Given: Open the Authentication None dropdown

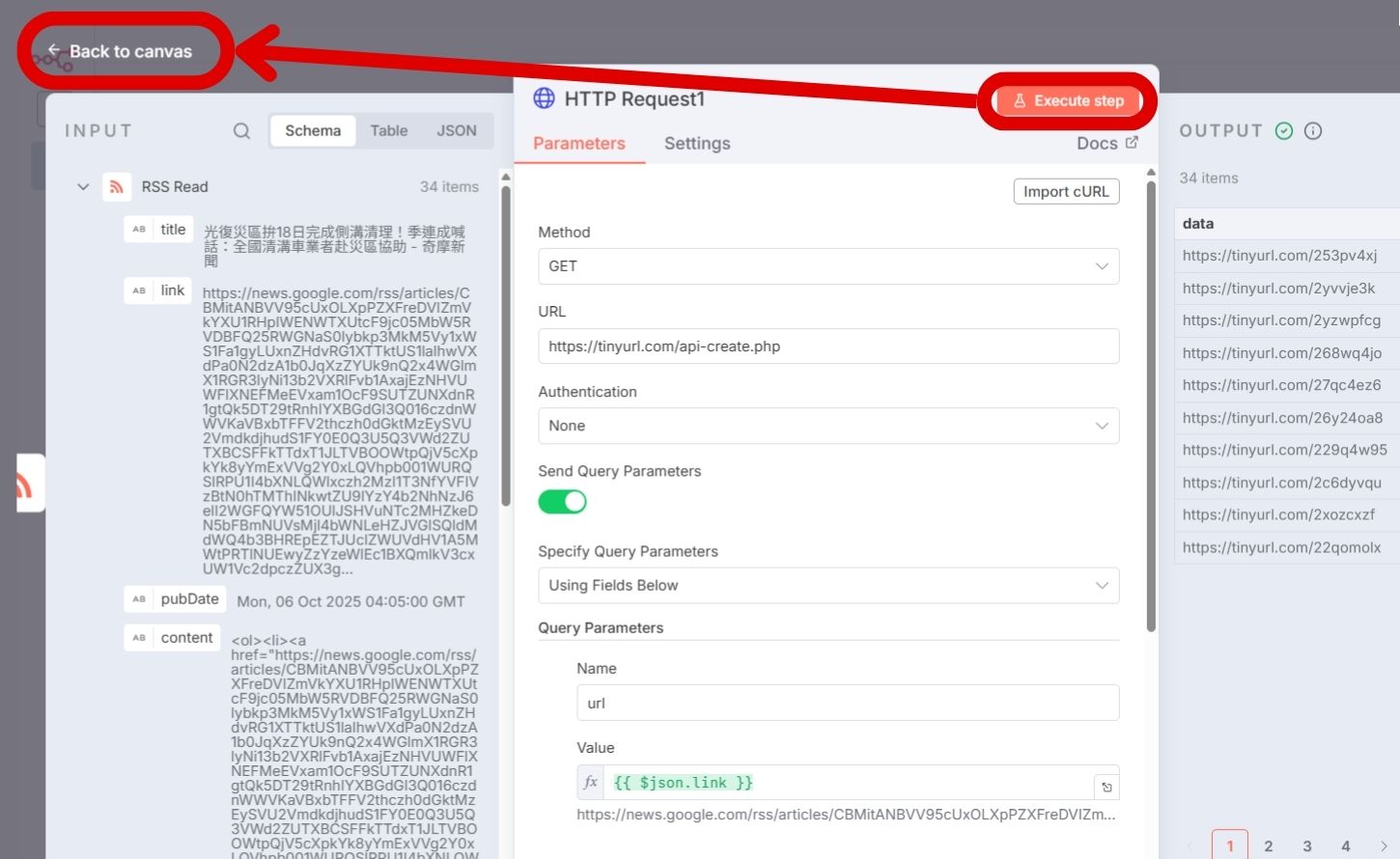Looking at the screenshot, I should 827,426.
